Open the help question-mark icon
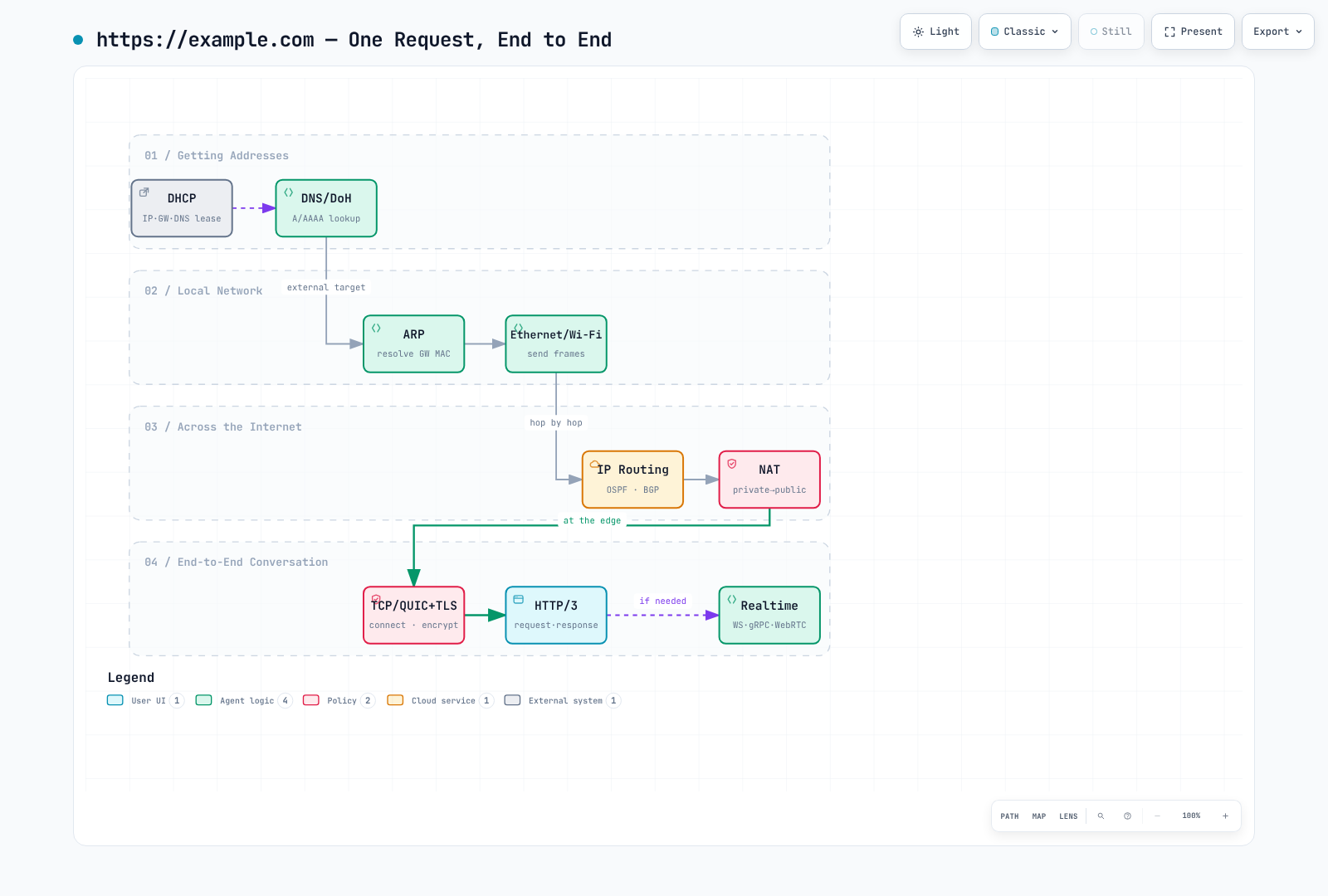 click(1127, 816)
